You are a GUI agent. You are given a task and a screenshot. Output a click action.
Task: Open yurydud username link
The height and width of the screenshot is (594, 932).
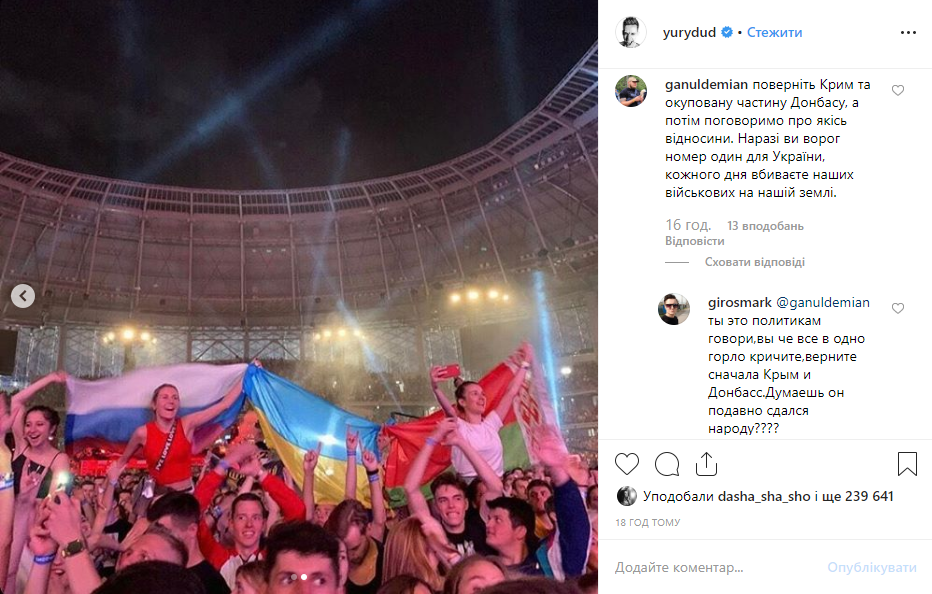pyautogui.click(x=689, y=33)
